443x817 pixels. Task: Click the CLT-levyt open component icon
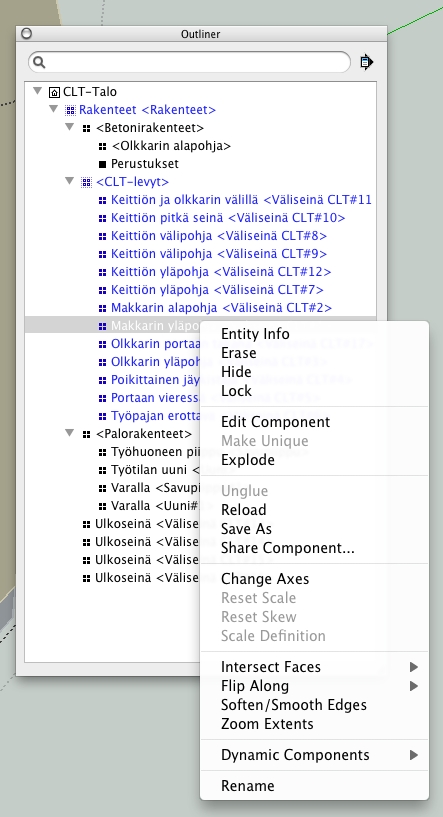click(87, 182)
